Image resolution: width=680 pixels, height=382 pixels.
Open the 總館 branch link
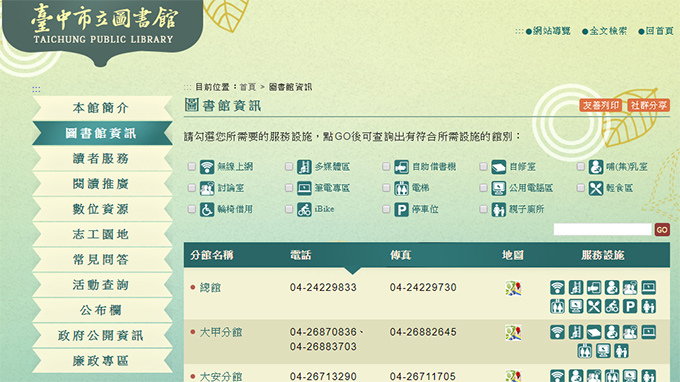tap(210, 287)
